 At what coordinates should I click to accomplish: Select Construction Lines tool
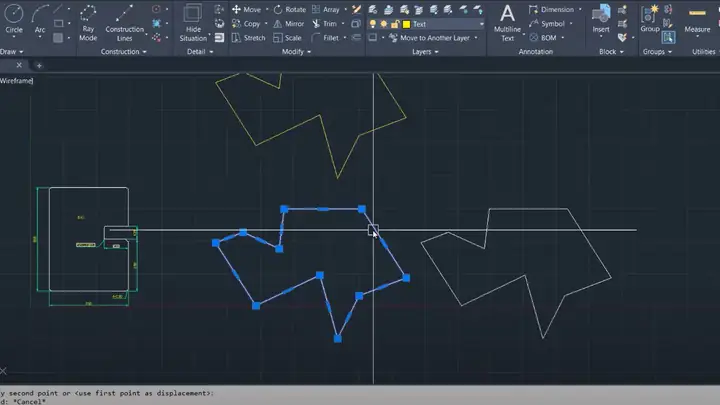pos(124,22)
